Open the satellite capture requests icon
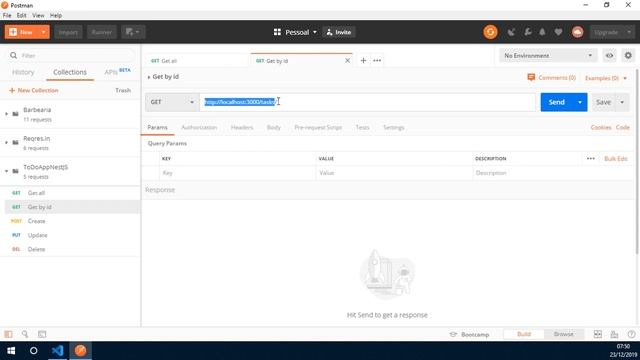This screenshot has width=640, height=360. click(x=511, y=32)
